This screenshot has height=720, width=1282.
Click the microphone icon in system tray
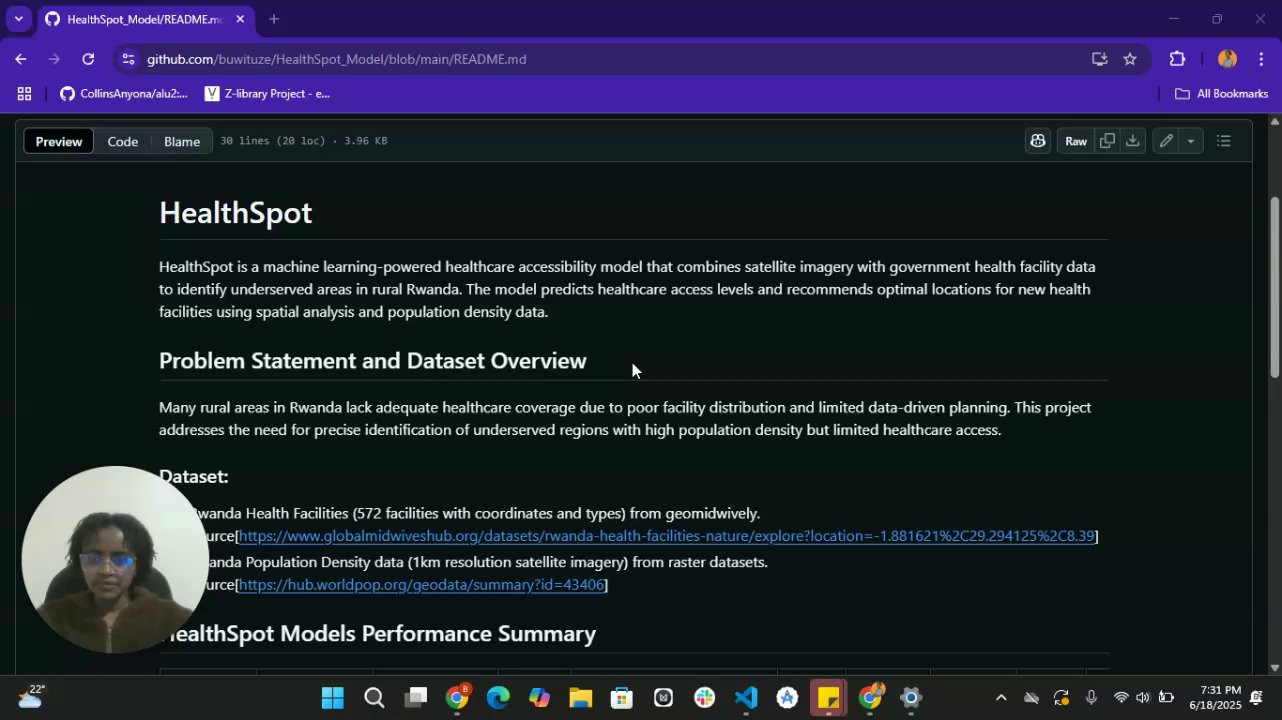pos(1091,698)
